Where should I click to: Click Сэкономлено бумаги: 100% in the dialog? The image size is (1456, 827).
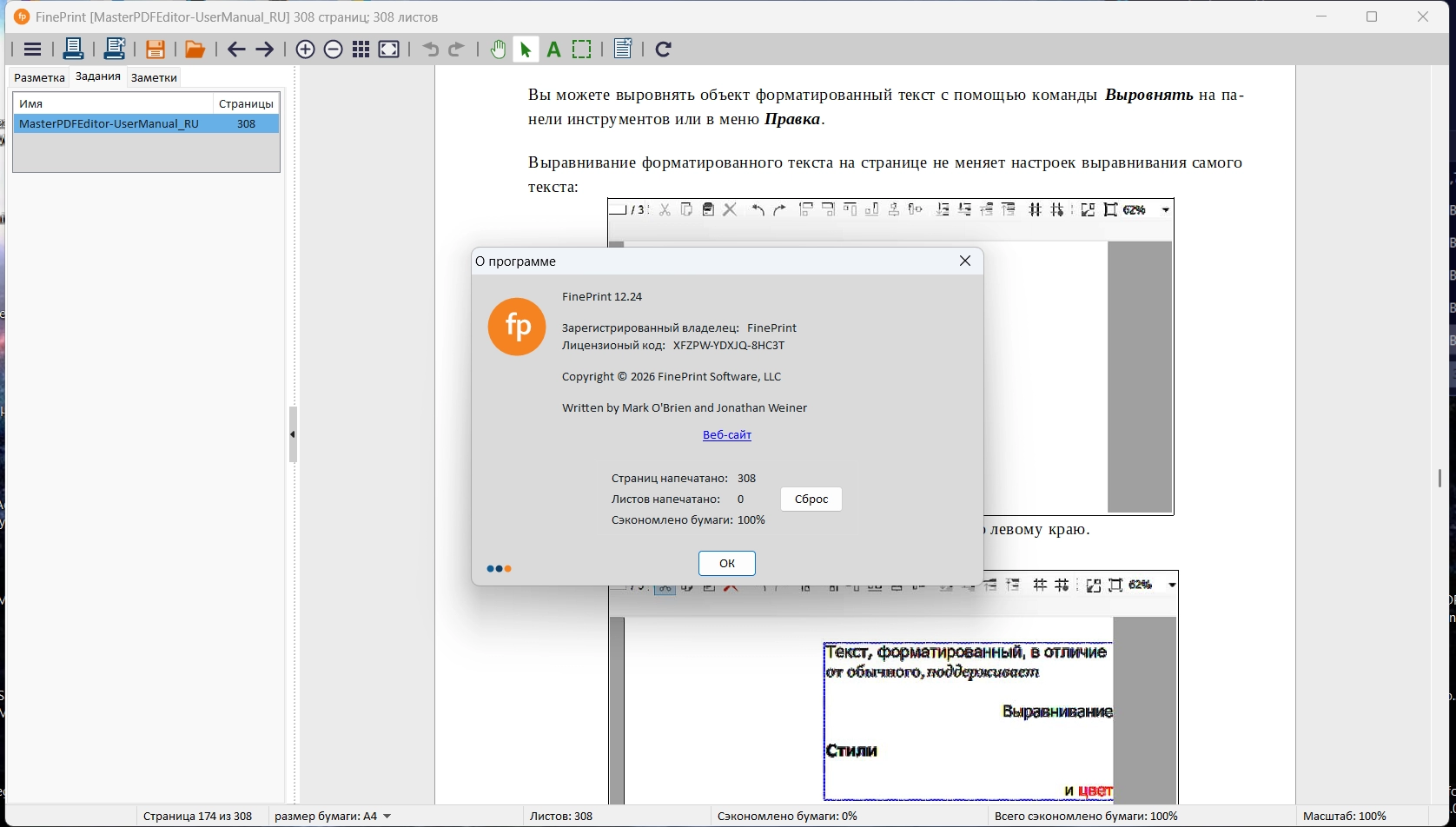pos(688,520)
